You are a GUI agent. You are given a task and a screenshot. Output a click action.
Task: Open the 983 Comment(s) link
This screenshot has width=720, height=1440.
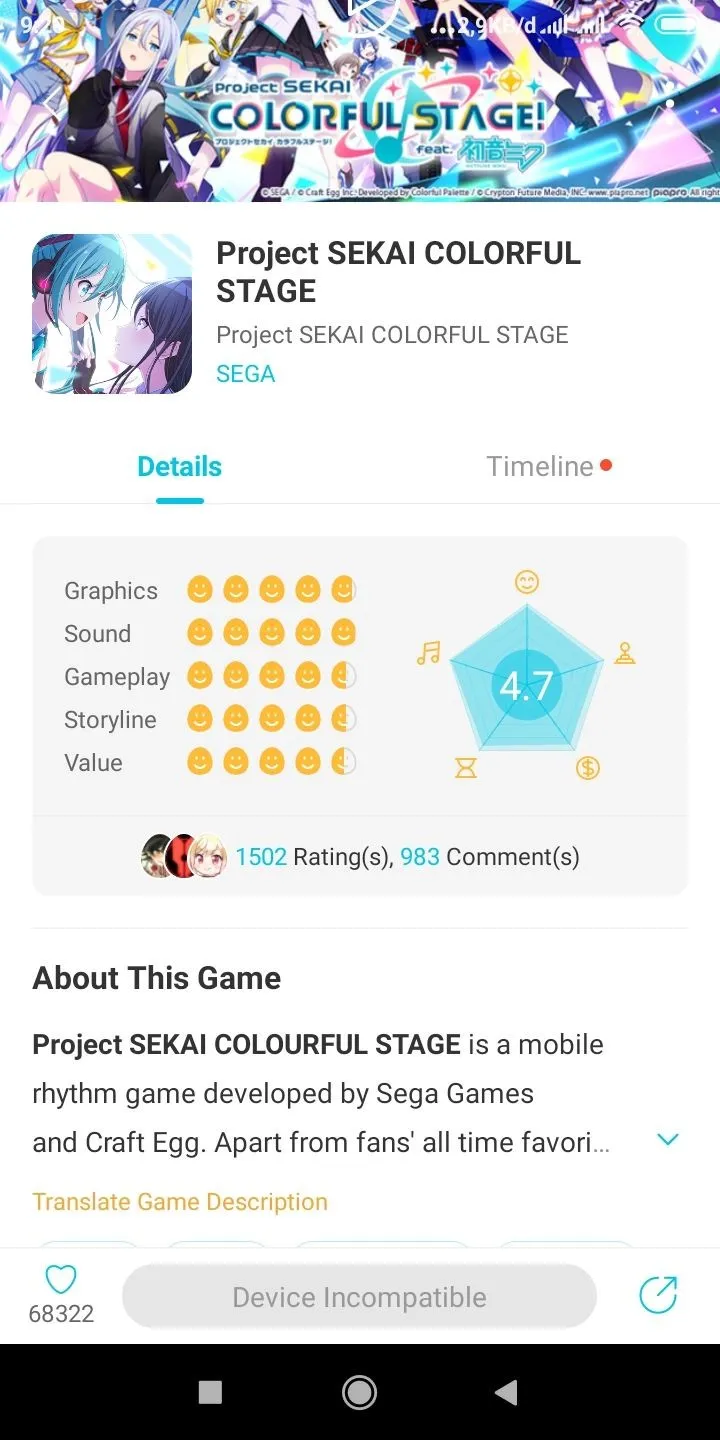click(490, 857)
